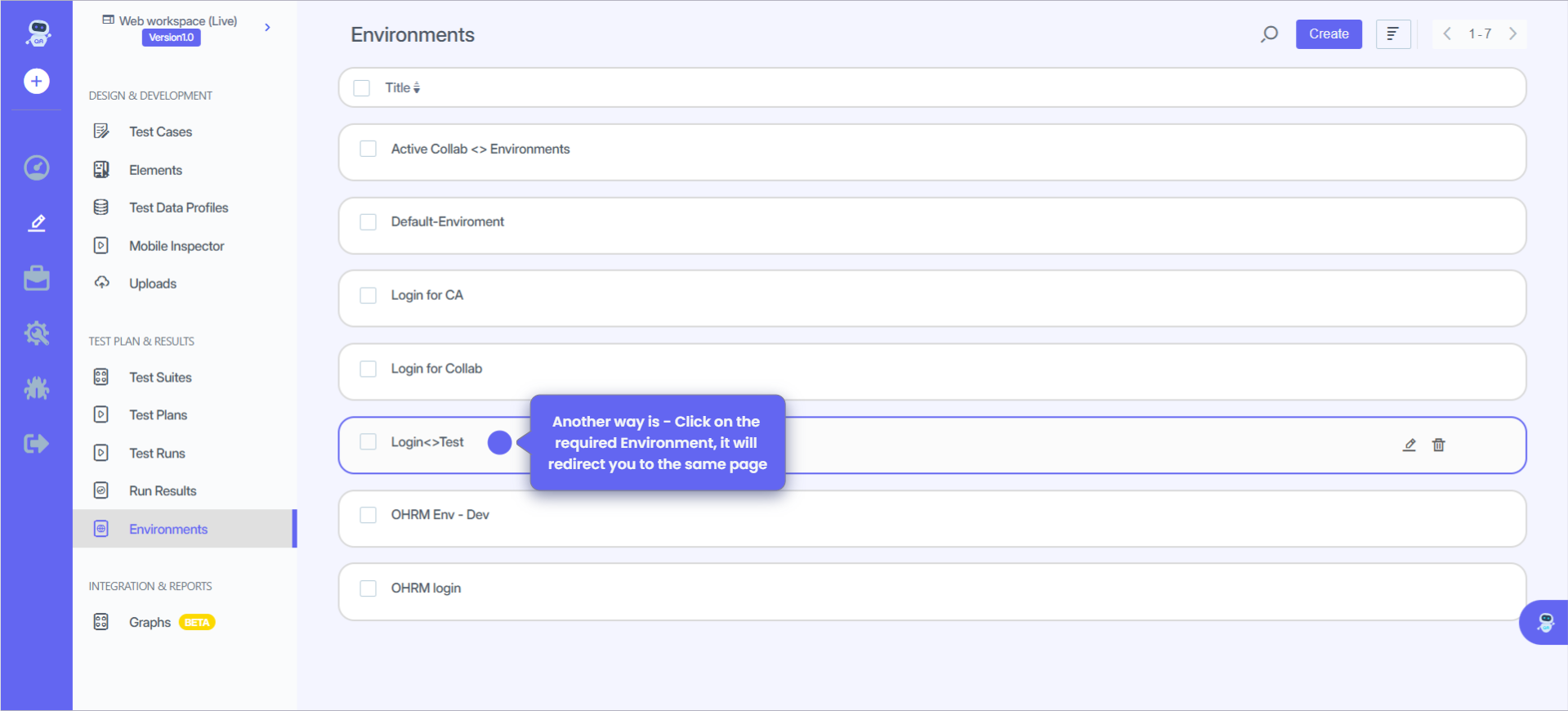This screenshot has width=1568, height=711.
Task: Expand the Web workspace (Live) chevron
Action: coord(267,28)
